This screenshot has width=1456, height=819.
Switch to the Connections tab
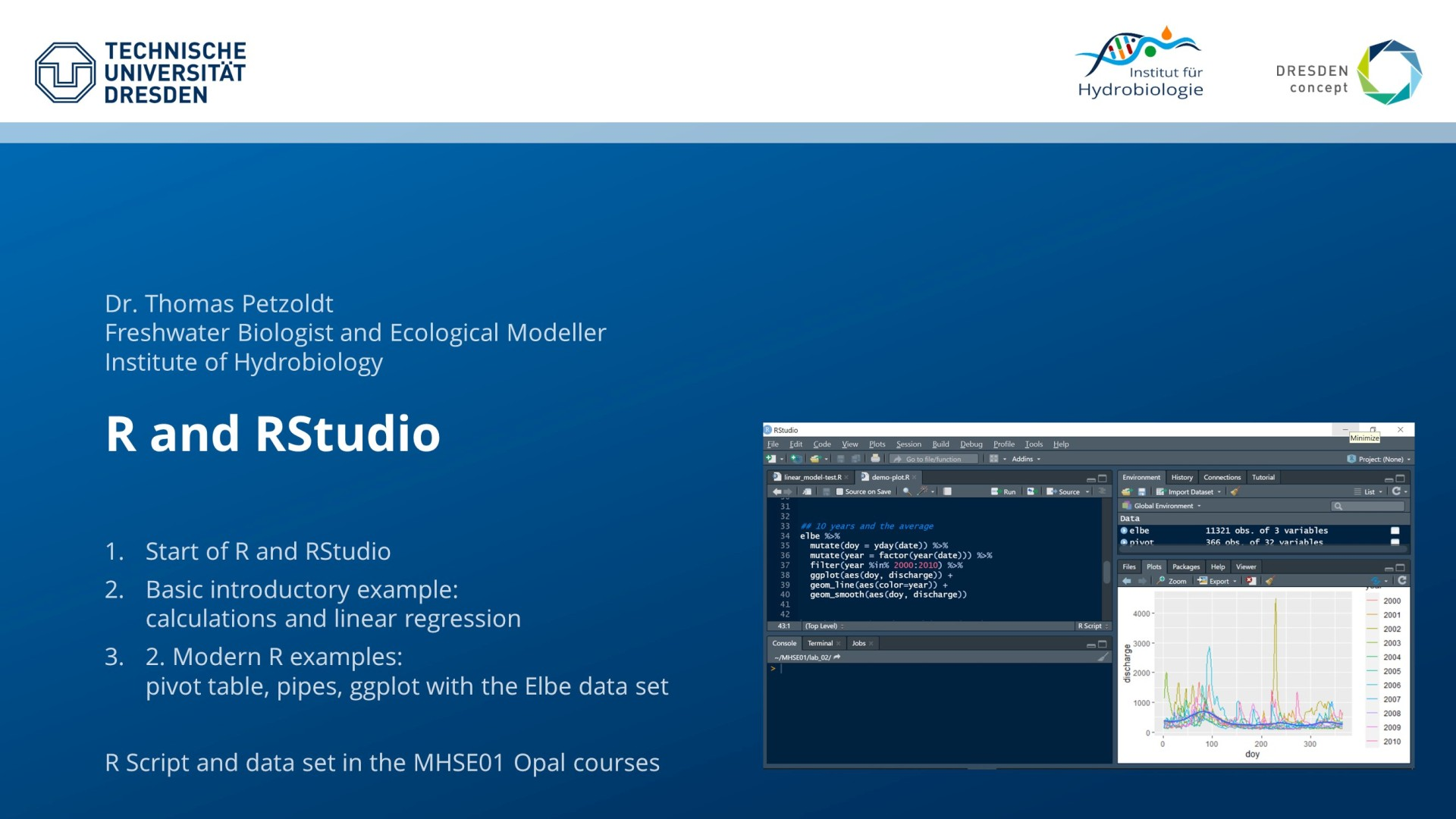point(1222,478)
